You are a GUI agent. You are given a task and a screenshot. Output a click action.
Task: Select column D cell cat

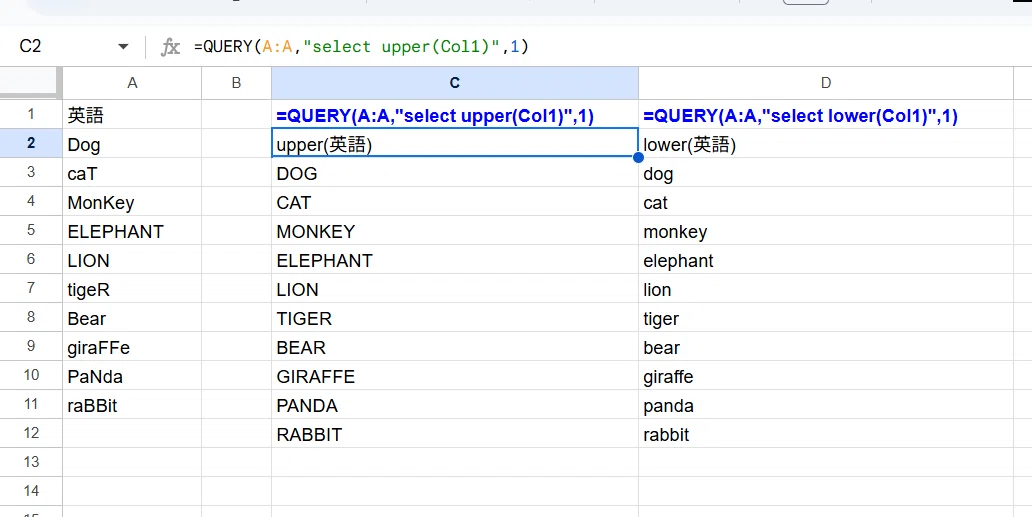(825, 202)
